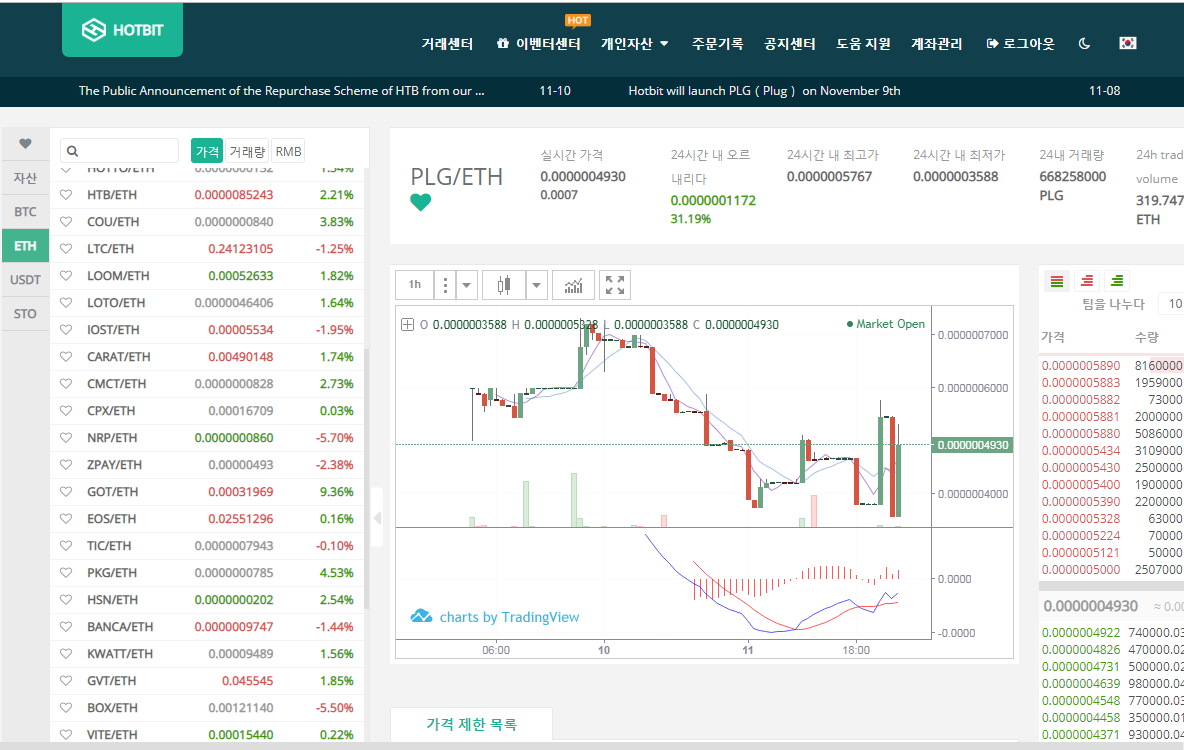The height and width of the screenshot is (750, 1184).
Task: Favorite the NRP/ETH pair heart
Action: 66,438
